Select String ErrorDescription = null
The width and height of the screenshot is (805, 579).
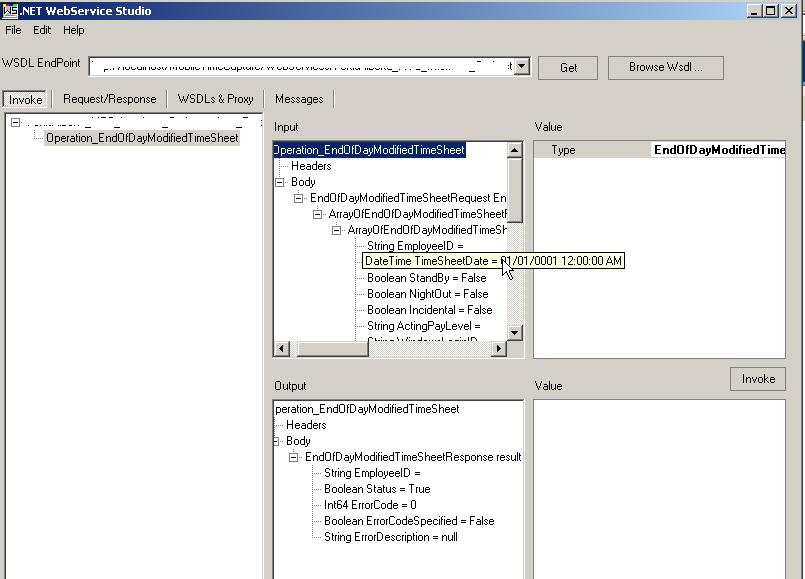[391, 537]
